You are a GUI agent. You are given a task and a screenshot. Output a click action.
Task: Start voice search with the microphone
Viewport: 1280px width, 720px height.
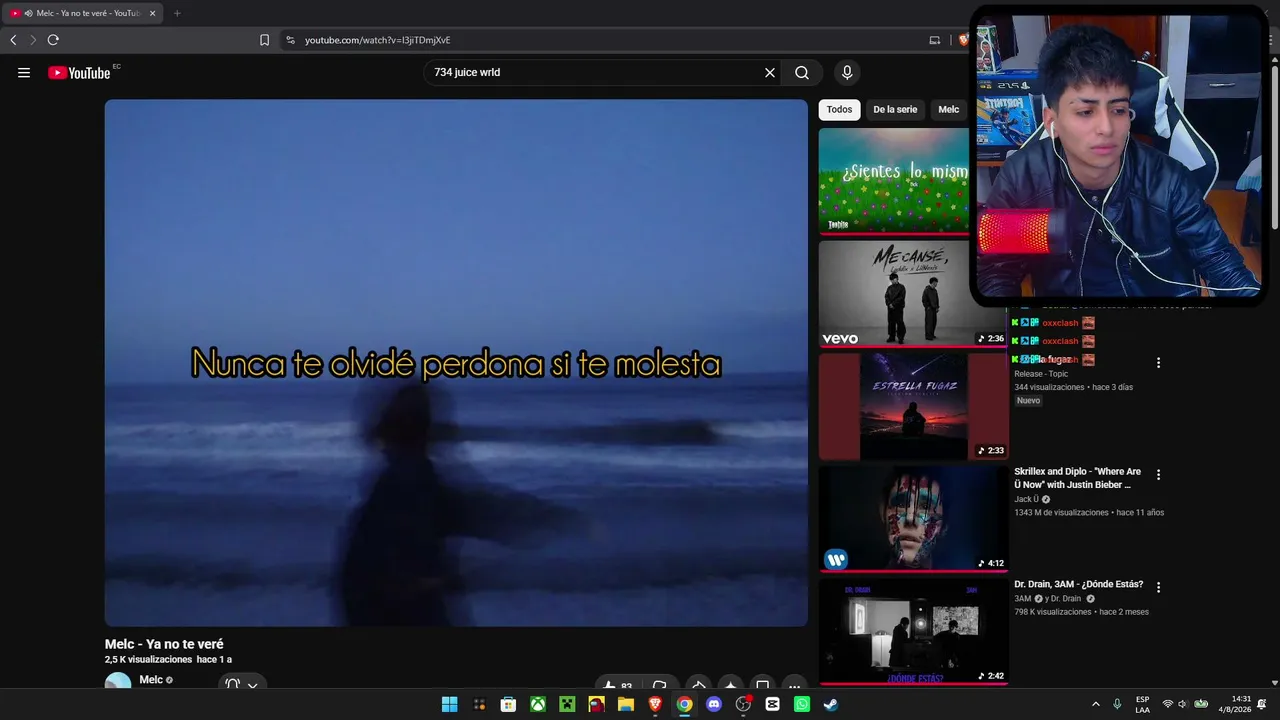click(847, 72)
